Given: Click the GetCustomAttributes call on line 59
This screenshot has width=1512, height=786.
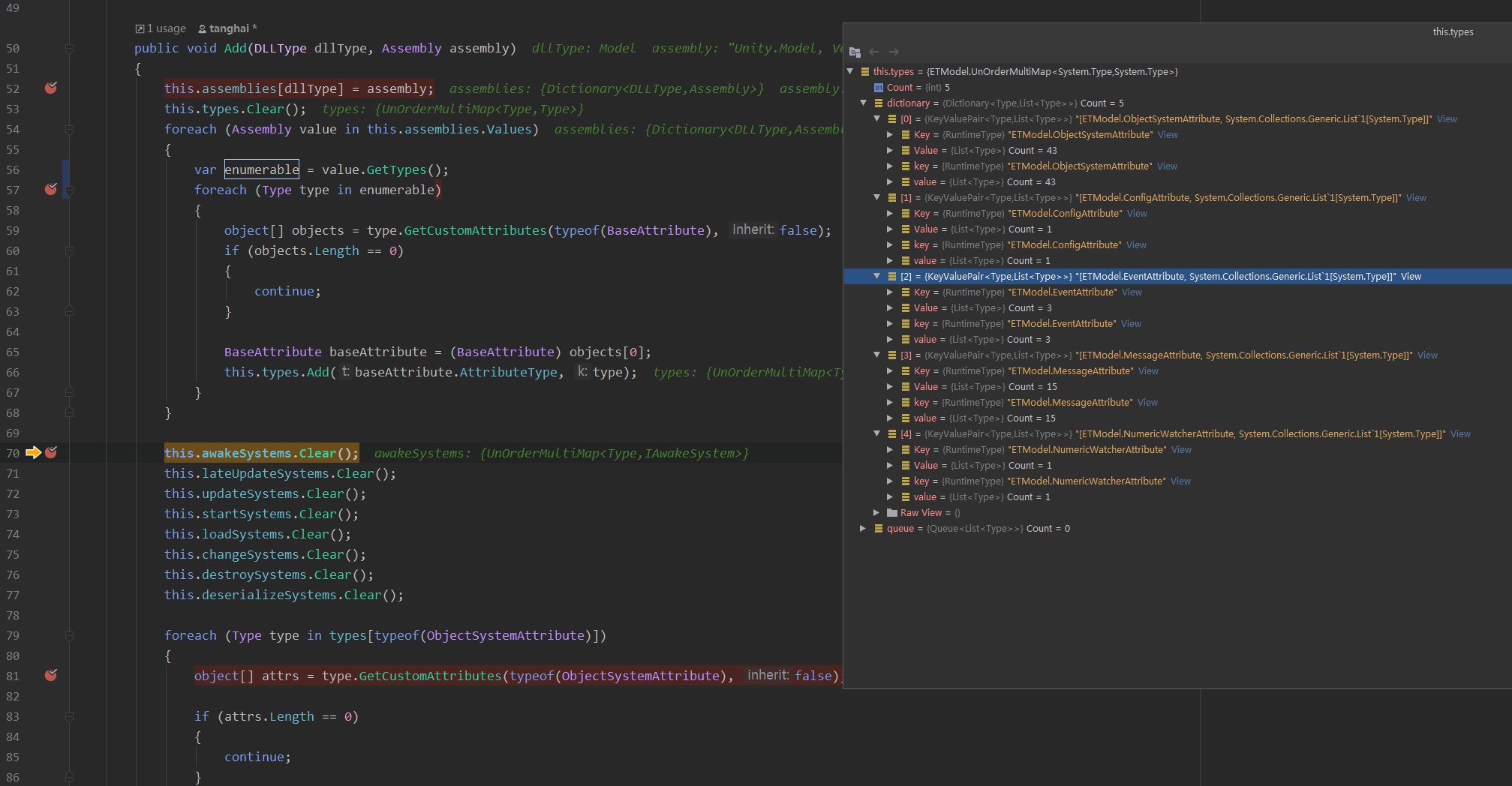Looking at the screenshot, I should (x=475, y=230).
